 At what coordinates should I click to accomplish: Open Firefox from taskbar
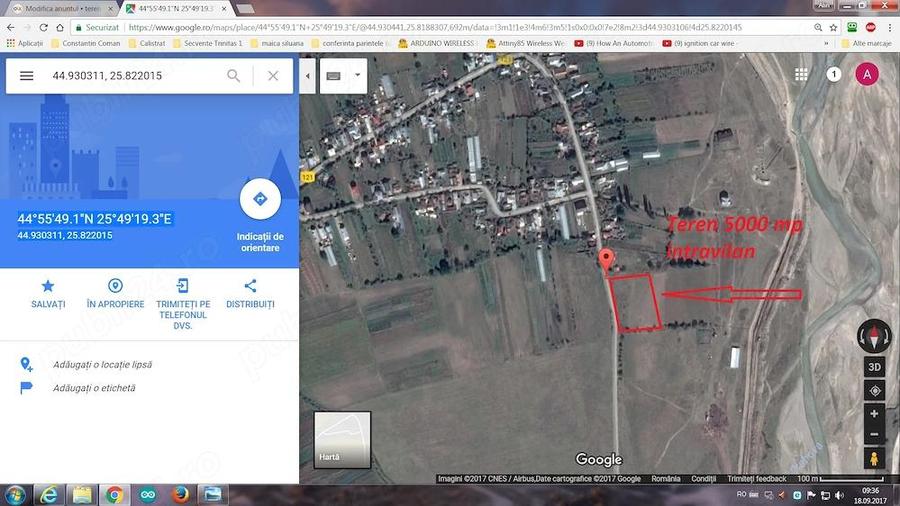[180, 495]
